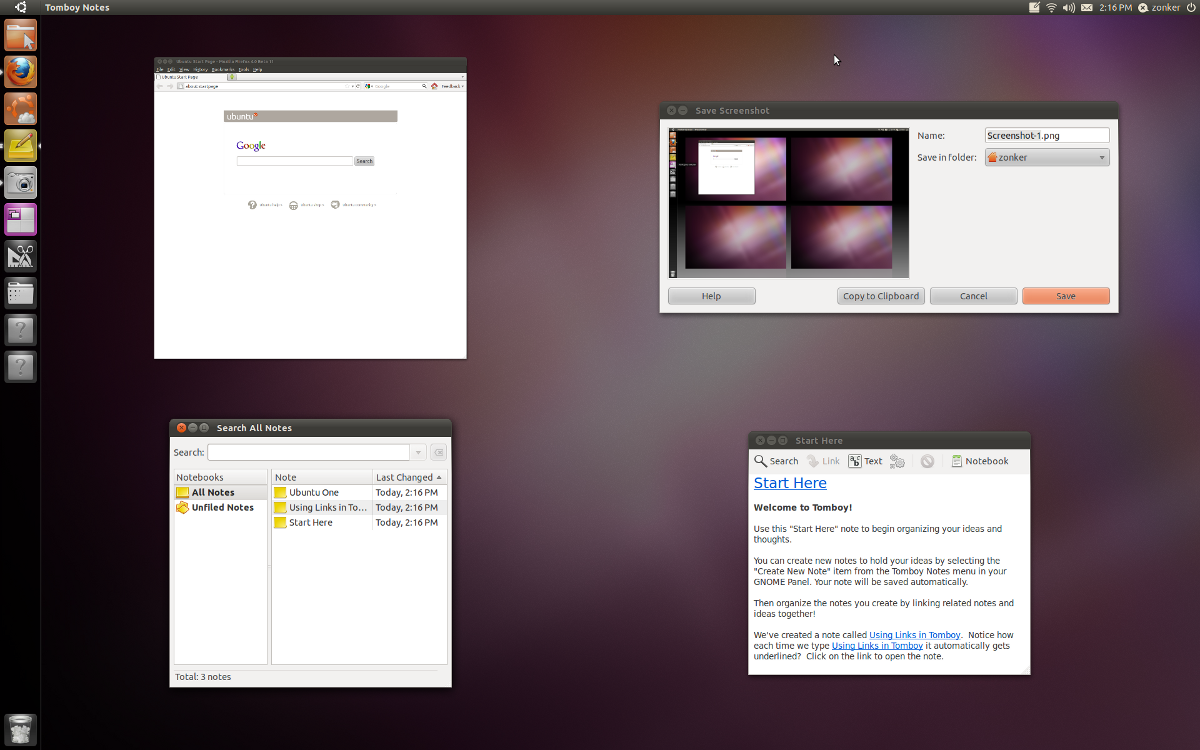Click the Link icon in the note toolbar
Screen dimensions: 1200x750
point(822,461)
